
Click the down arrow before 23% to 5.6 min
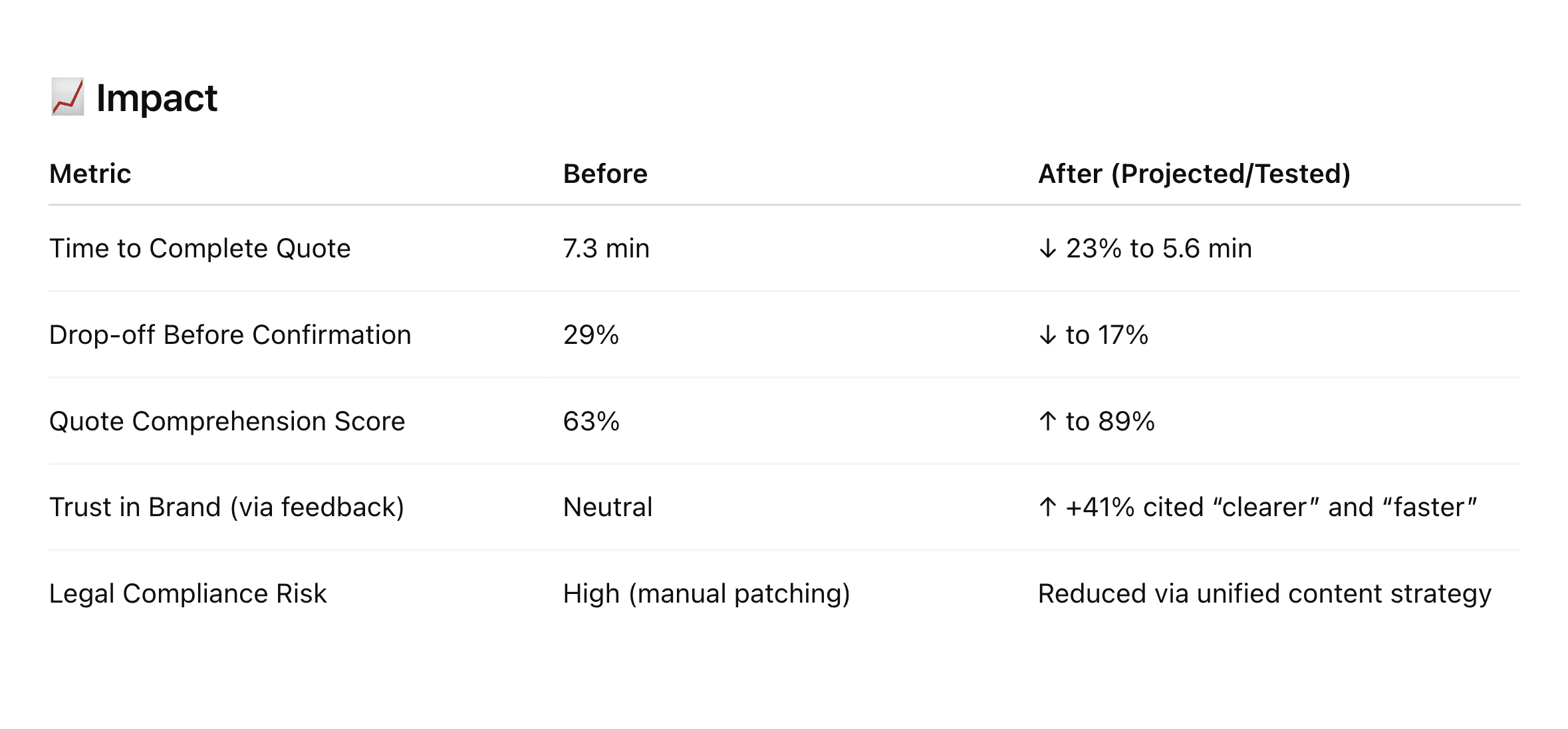[1047, 249]
